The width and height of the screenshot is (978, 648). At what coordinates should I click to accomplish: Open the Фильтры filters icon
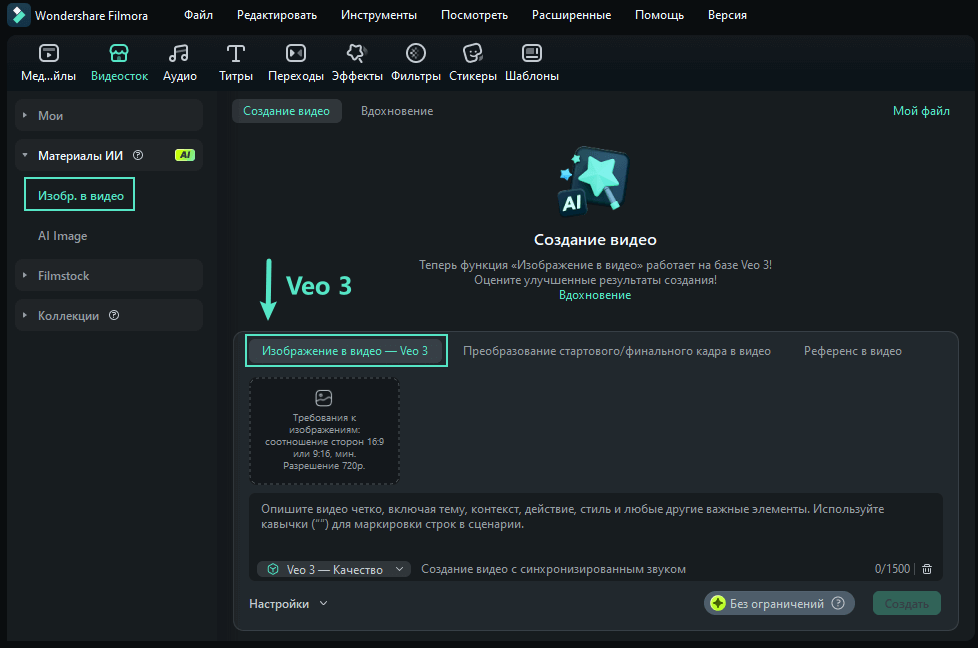click(x=415, y=54)
